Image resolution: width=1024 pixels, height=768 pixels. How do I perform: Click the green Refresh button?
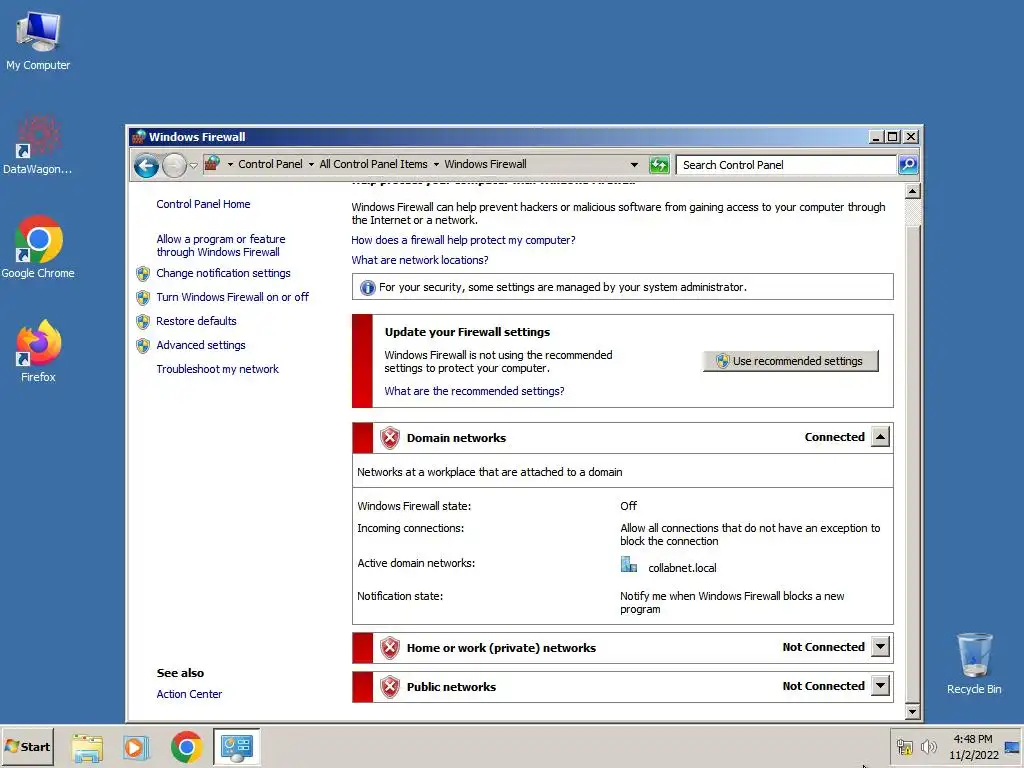coord(660,165)
